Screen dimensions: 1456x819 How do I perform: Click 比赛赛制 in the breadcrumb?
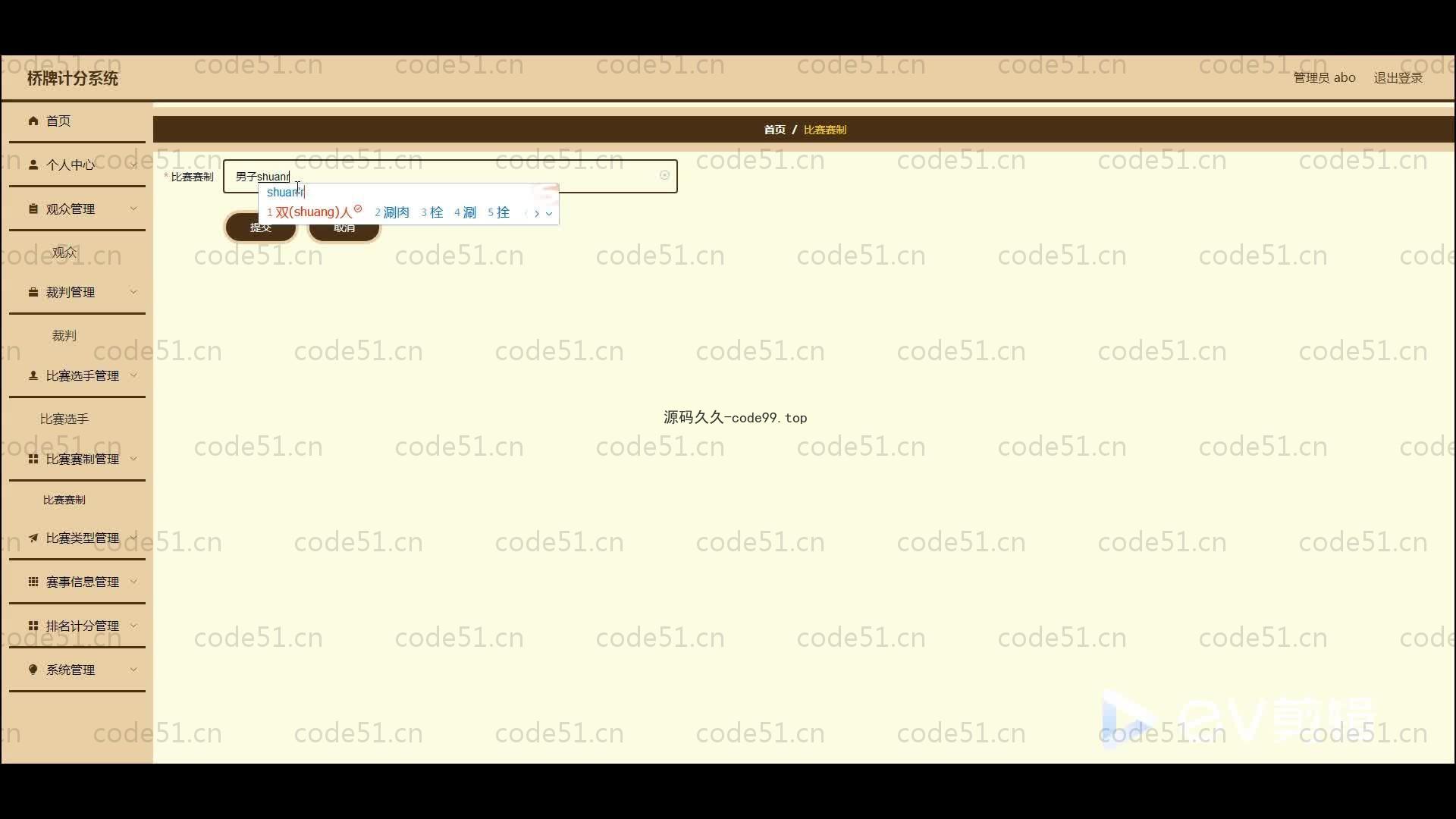coord(825,130)
